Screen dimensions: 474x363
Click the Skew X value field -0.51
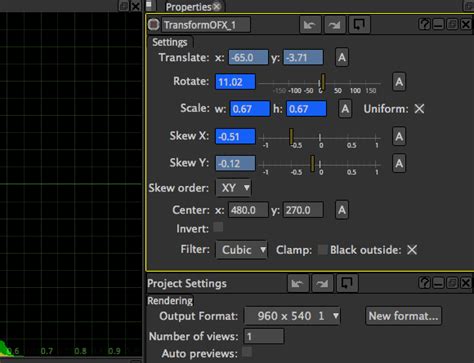click(x=235, y=137)
